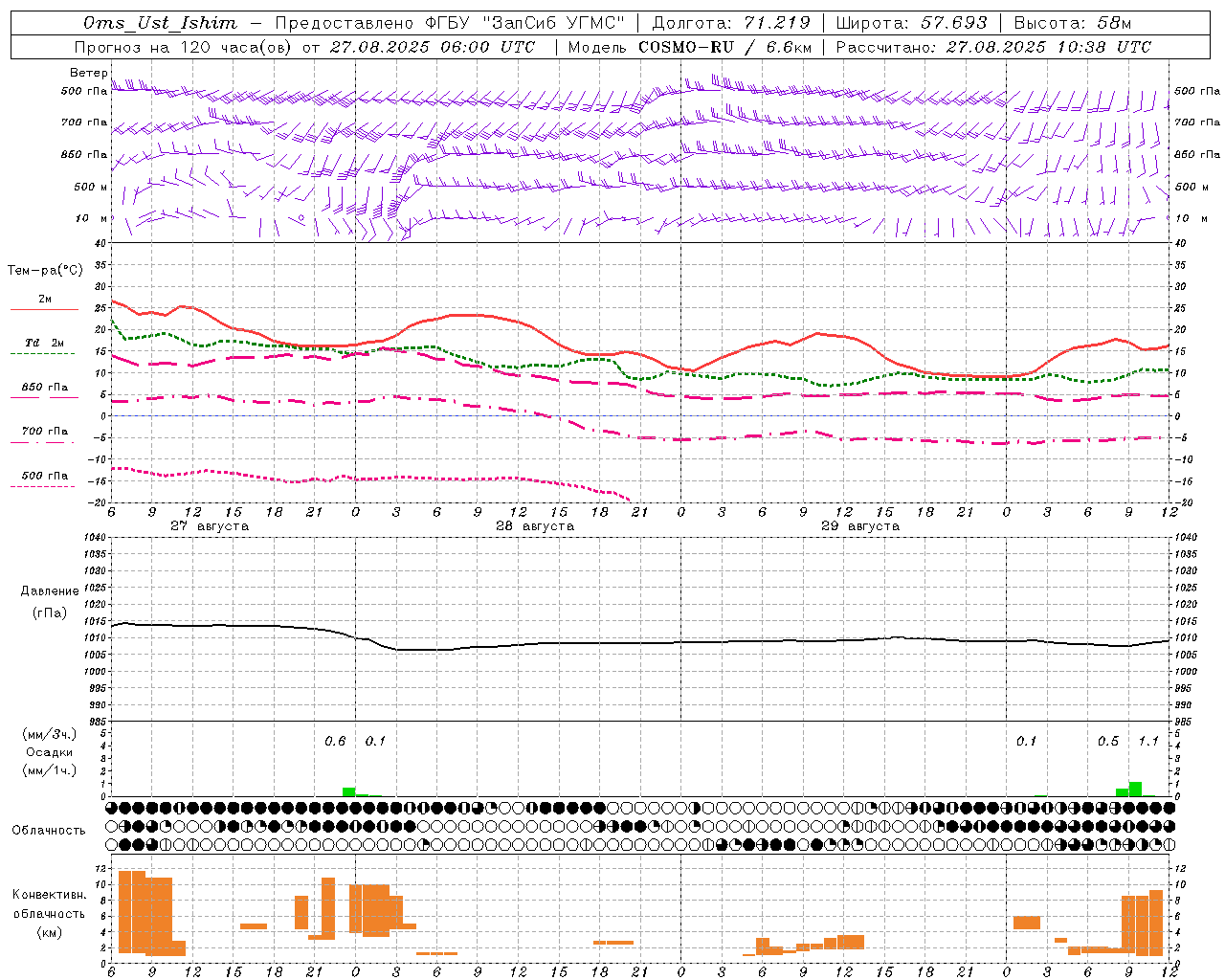Click the (мм/3ч.) precipitation unit label

pyautogui.click(x=50, y=734)
